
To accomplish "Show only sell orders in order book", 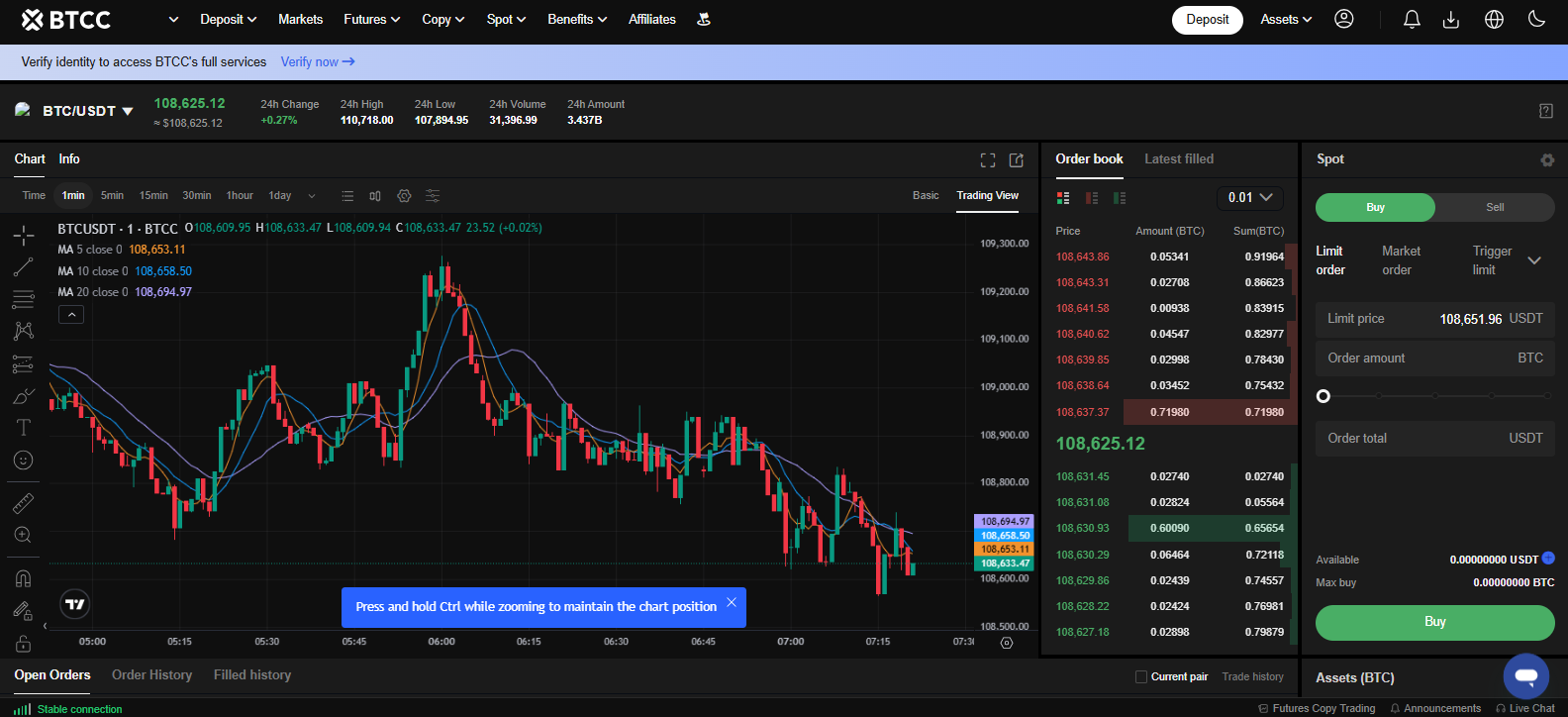I will pyautogui.click(x=1092, y=198).
